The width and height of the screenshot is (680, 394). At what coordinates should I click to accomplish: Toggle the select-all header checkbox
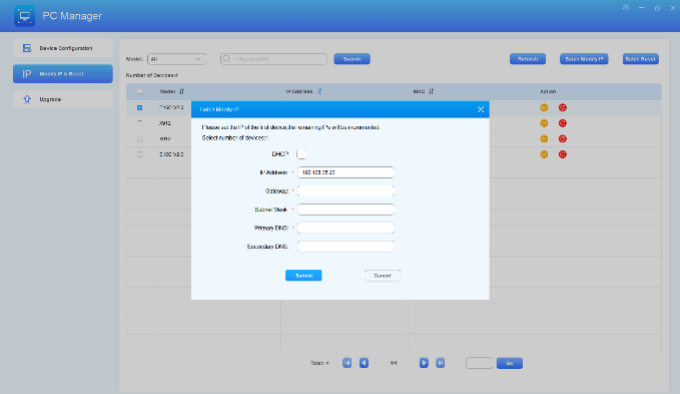[139, 91]
